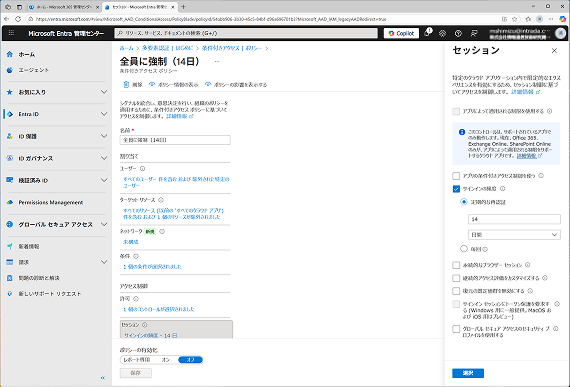Click info icon next to 条件
The height and width of the screenshot is (387, 570).
(136, 256)
